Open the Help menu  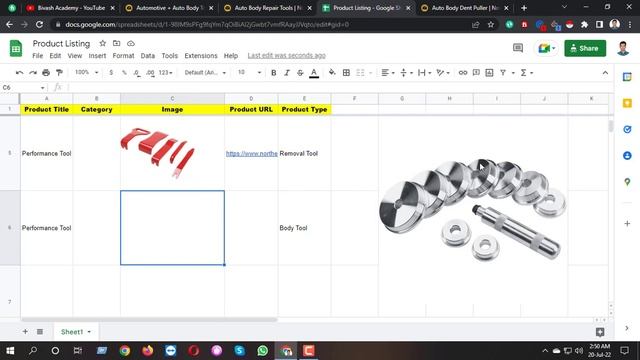(231, 56)
